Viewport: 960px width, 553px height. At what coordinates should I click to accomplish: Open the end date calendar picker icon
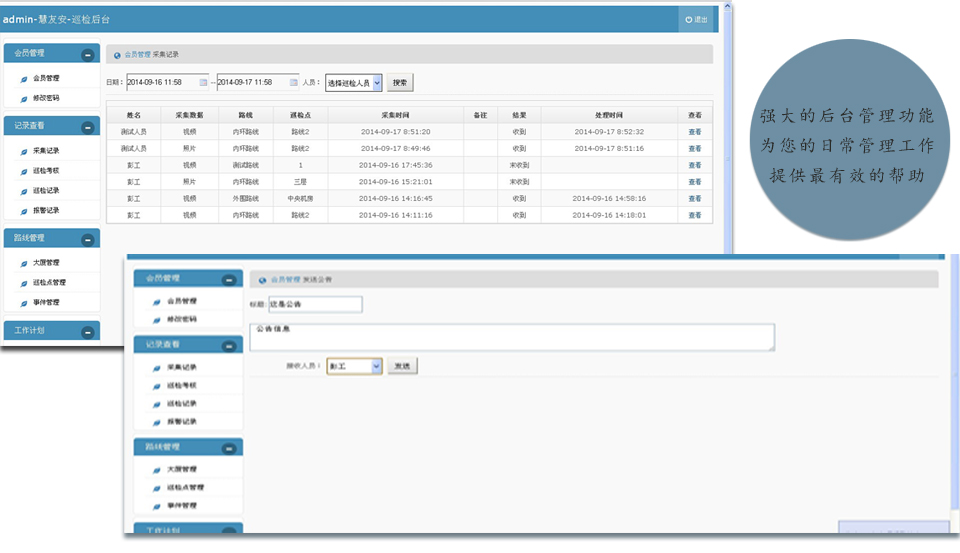pyautogui.click(x=293, y=82)
